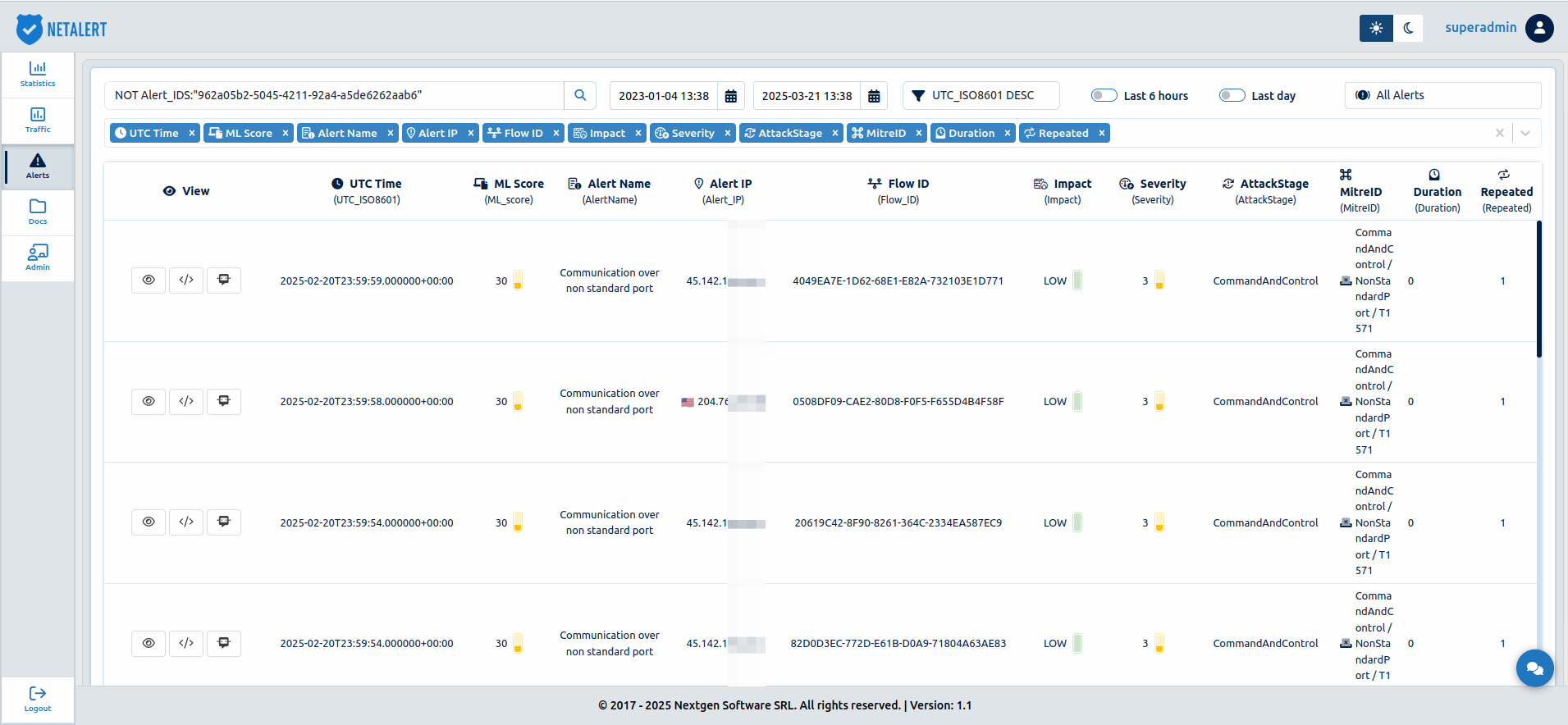This screenshot has width=1568, height=725.
Task: Show raw code for 23:59:58 alert
Action: (186, 402)
